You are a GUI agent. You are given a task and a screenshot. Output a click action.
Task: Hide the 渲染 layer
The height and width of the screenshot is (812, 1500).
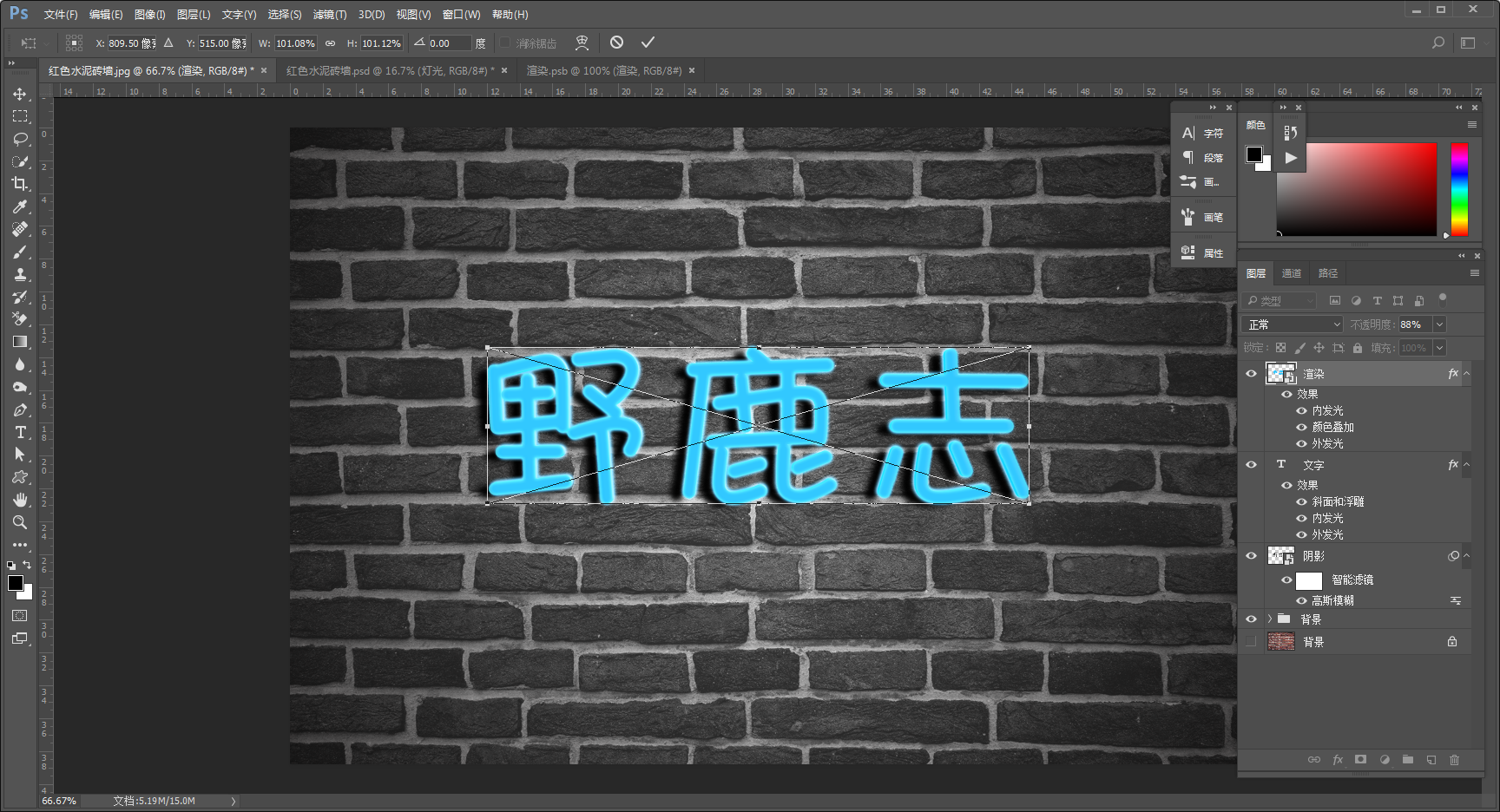tap(1251, 374)
